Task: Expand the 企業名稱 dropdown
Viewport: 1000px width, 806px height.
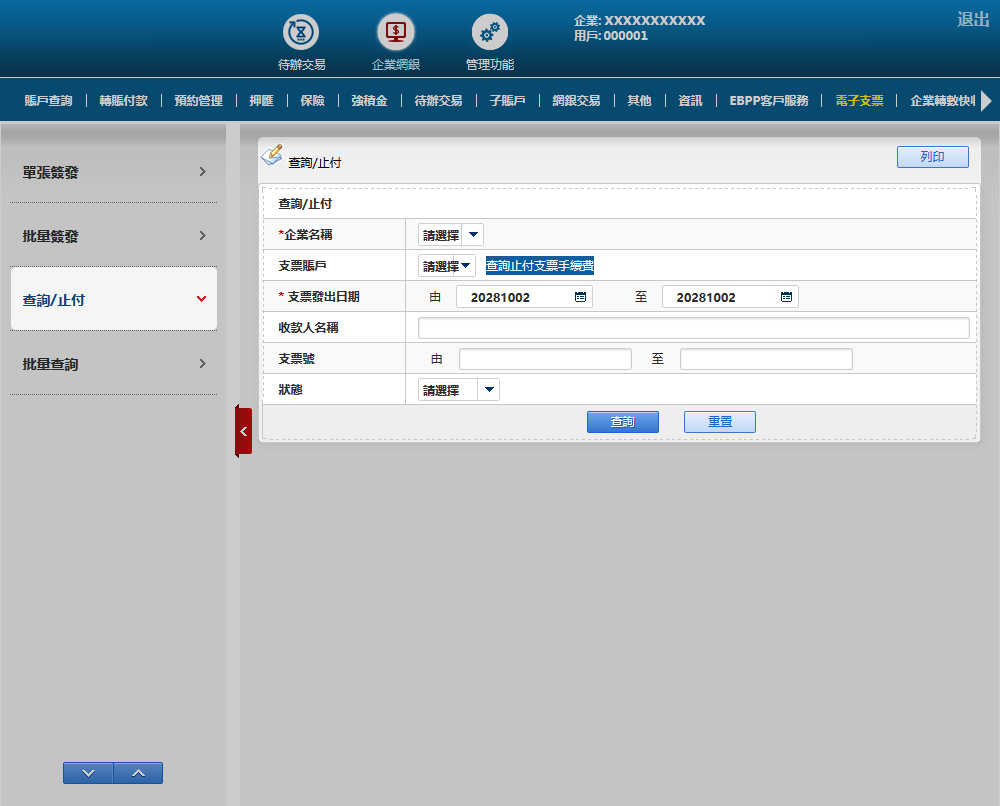Action: [x=473, y=235]
